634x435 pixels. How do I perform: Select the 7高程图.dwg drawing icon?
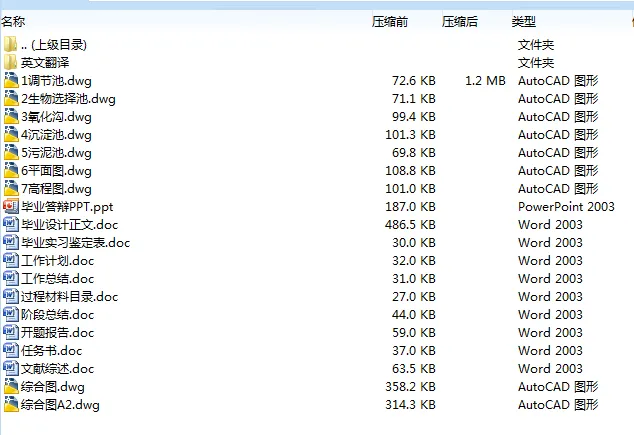point(11,189)
